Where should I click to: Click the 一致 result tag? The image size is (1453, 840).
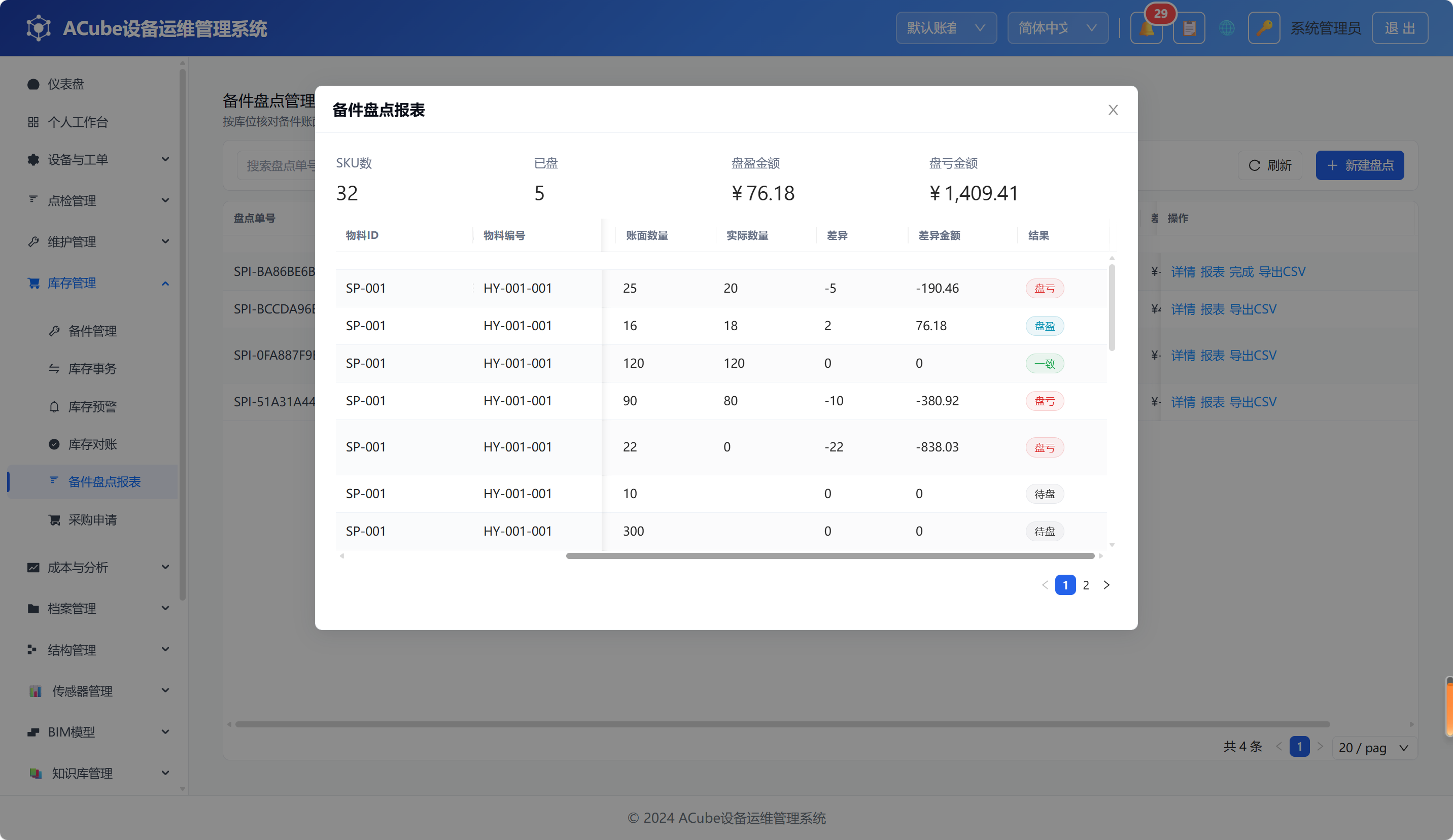tap(1044, 363)
